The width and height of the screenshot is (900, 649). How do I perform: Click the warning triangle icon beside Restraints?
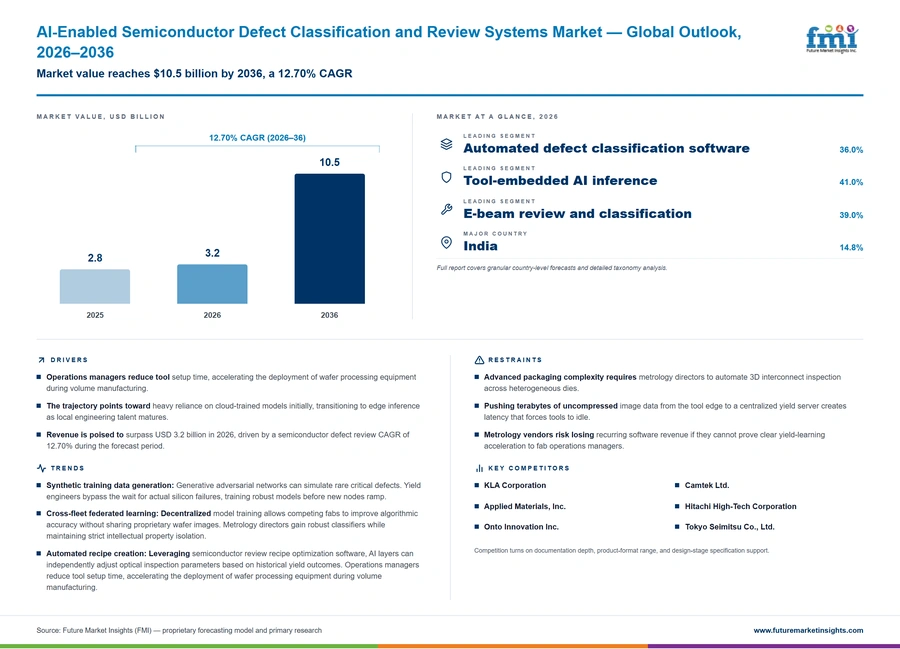479,360
